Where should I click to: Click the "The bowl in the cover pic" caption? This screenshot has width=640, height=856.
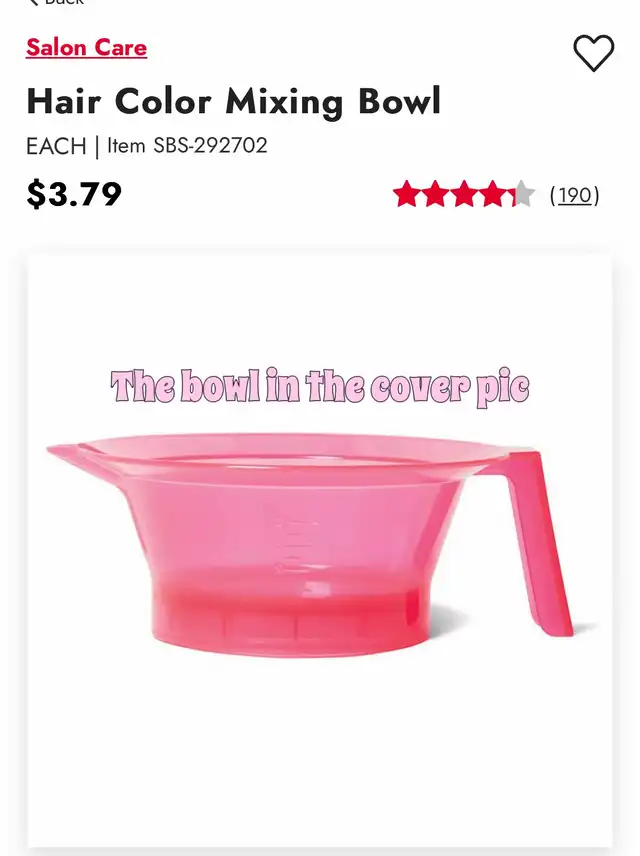(320, 388)
